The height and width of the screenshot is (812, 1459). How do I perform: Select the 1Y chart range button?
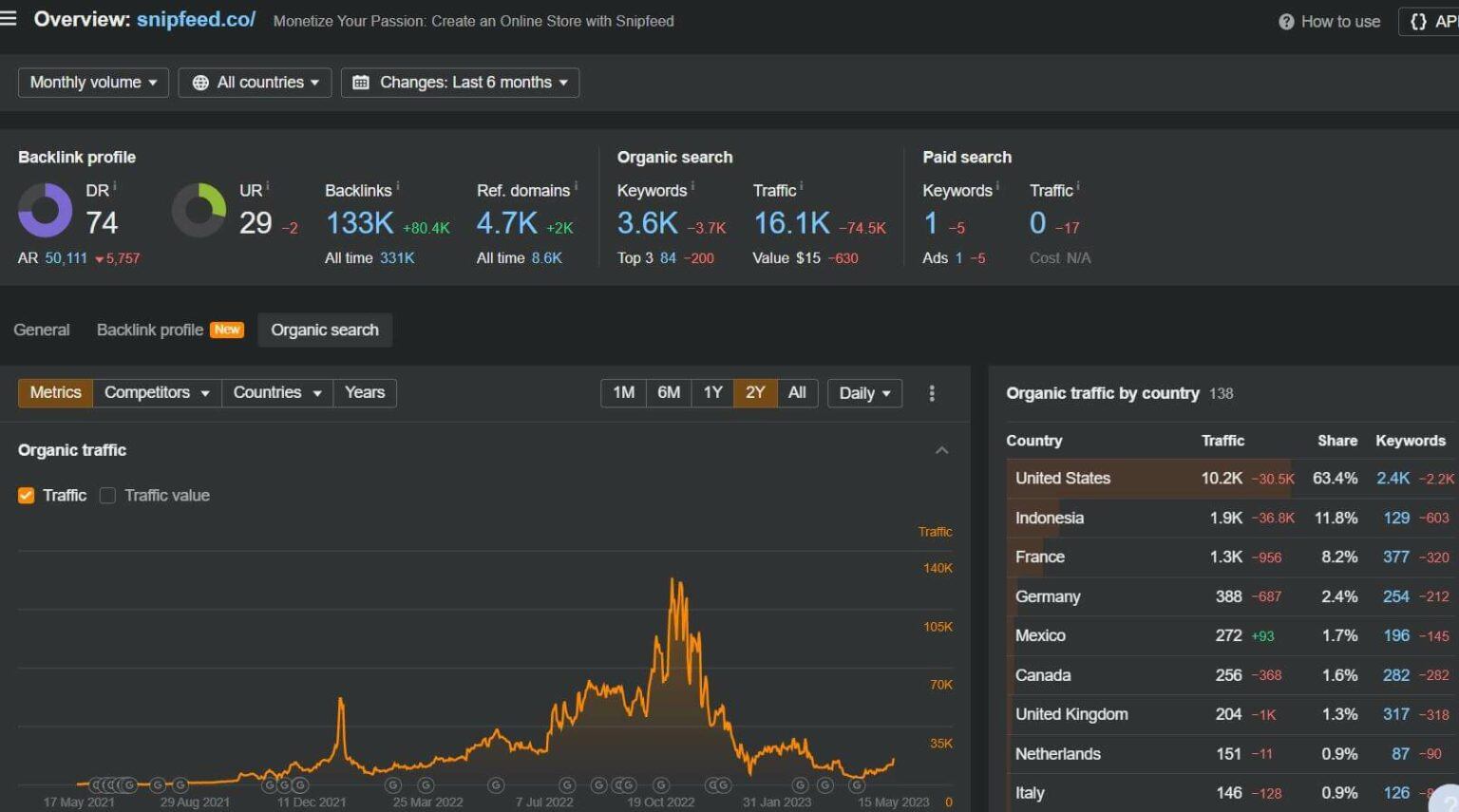click(x=712, y=392)
